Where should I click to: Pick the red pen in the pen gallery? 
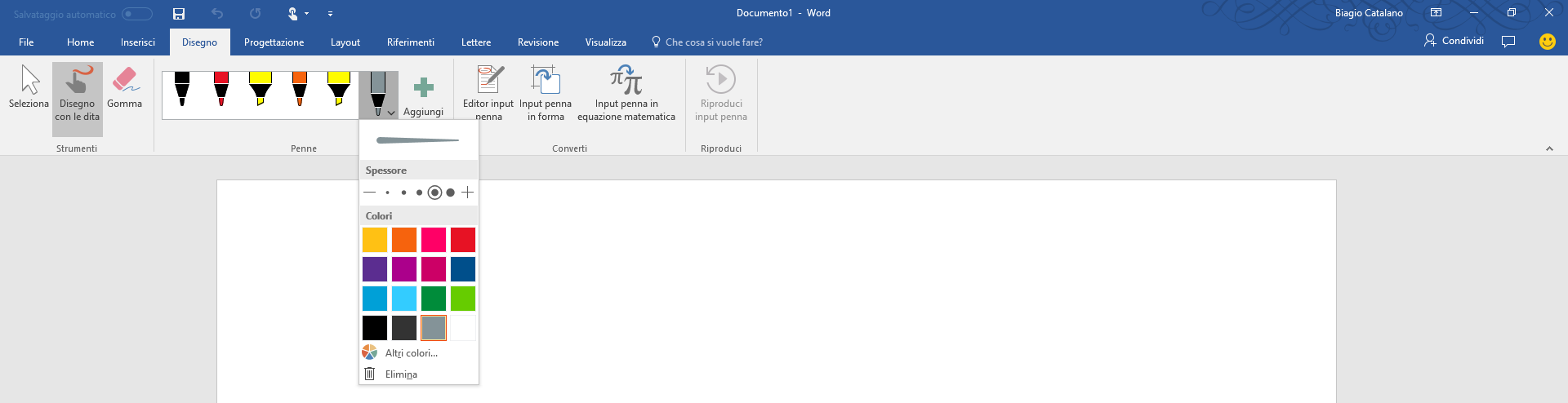pyautogui.click(x=221, y=90)
